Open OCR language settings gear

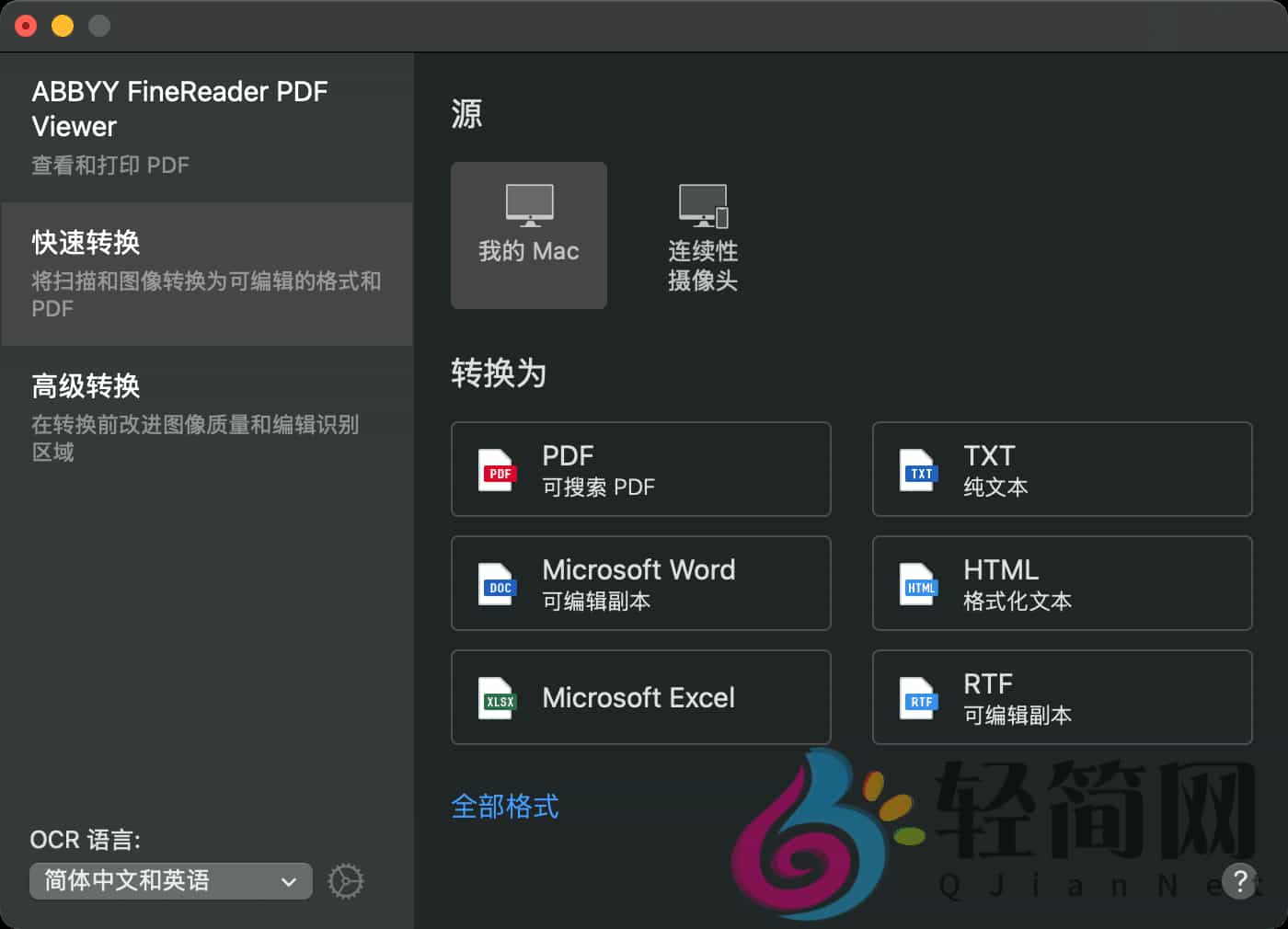pos(345,880)
